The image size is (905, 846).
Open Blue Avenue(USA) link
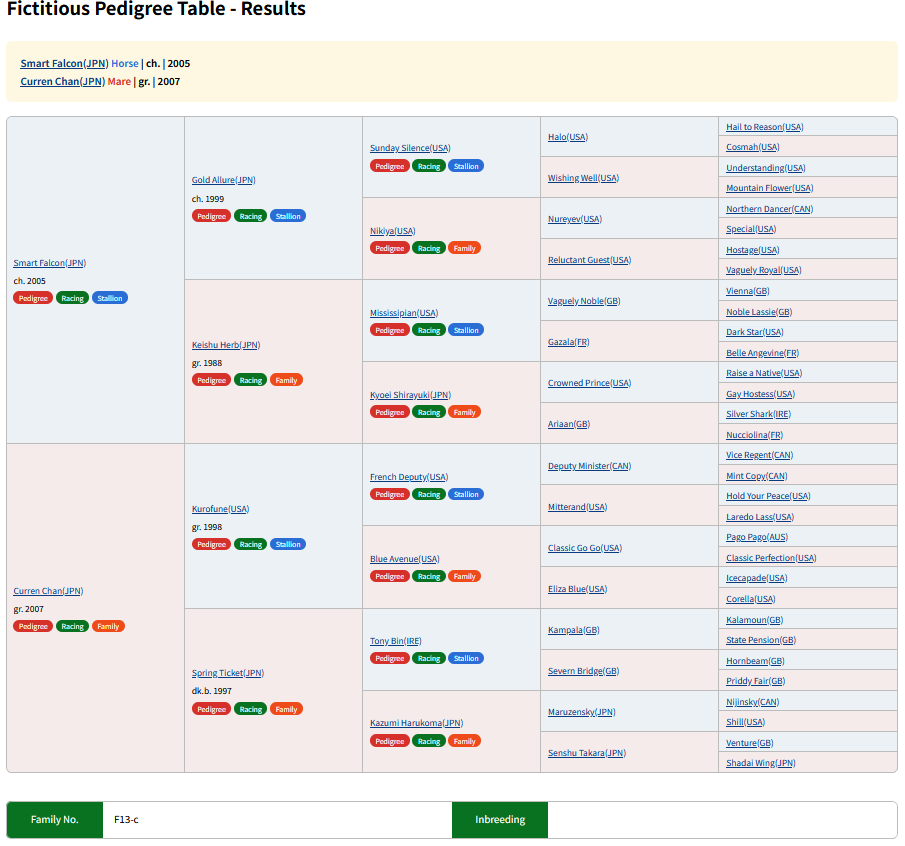click(405, 559)
